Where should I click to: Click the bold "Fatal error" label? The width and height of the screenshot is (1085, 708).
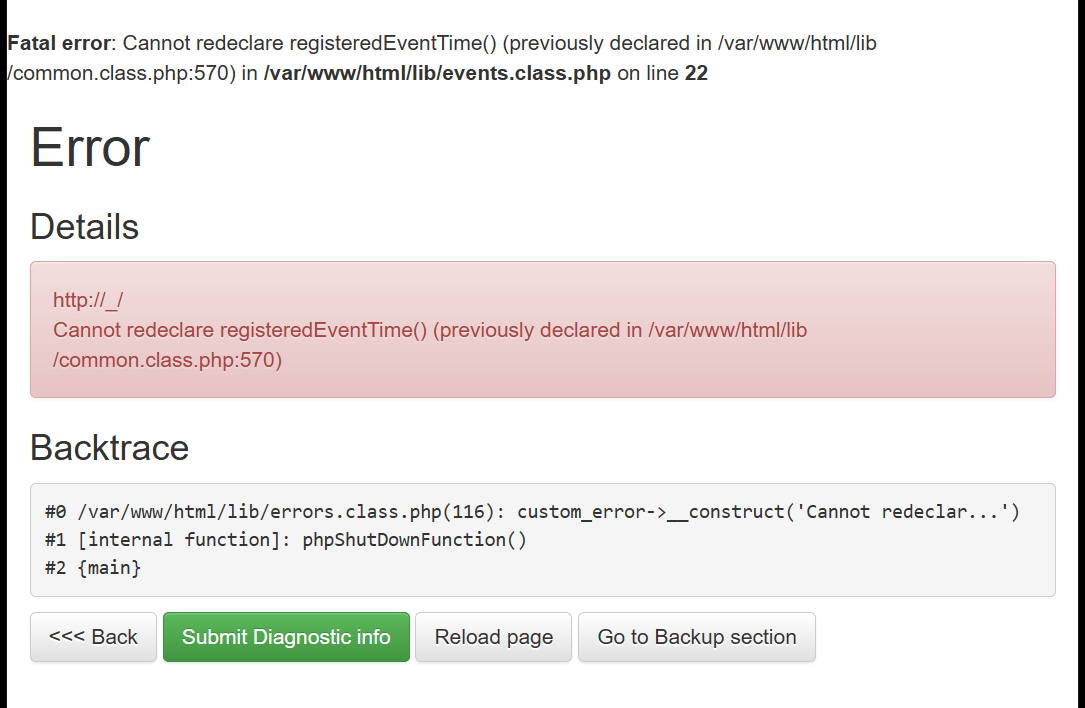pyautogui.click(x=58, y=44)
